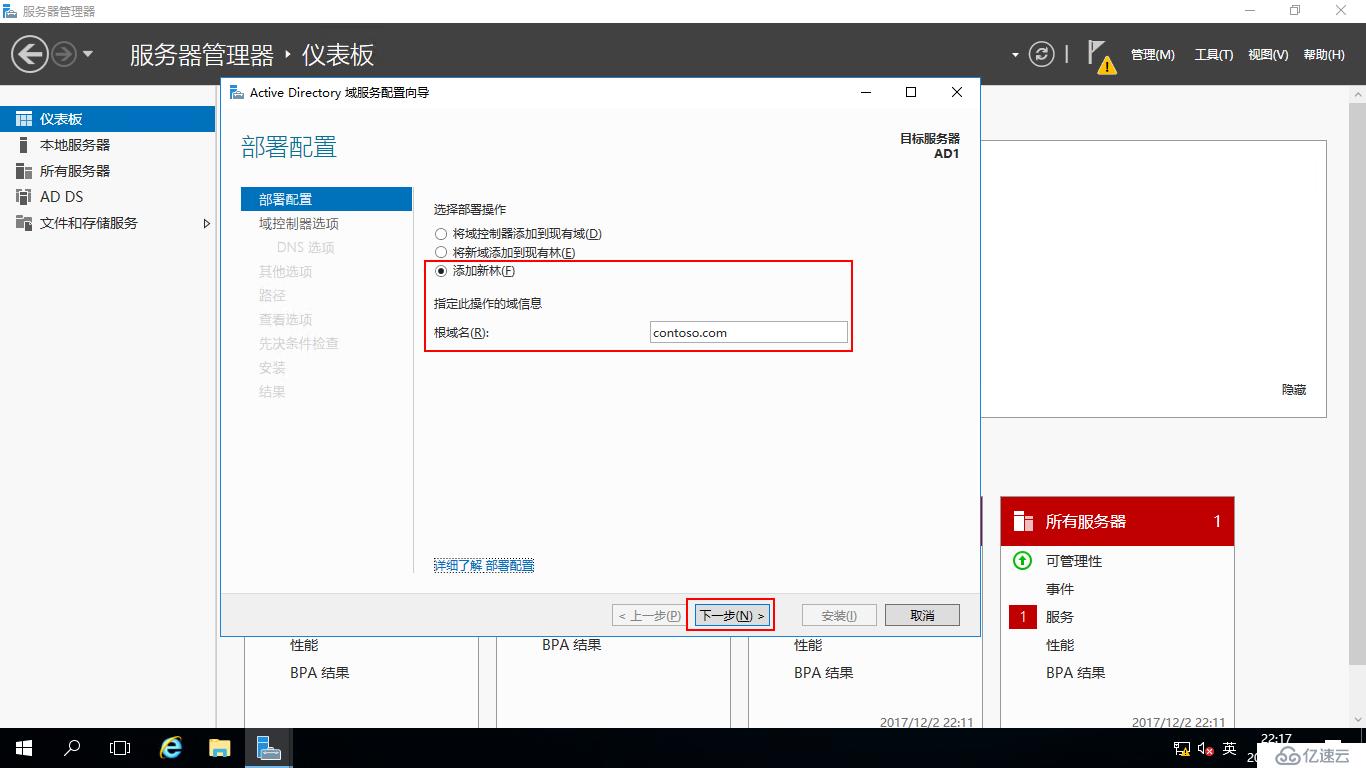1366x768 pixels.
Task: Open File Explorer from the taskbar
Action: [220, 748]
